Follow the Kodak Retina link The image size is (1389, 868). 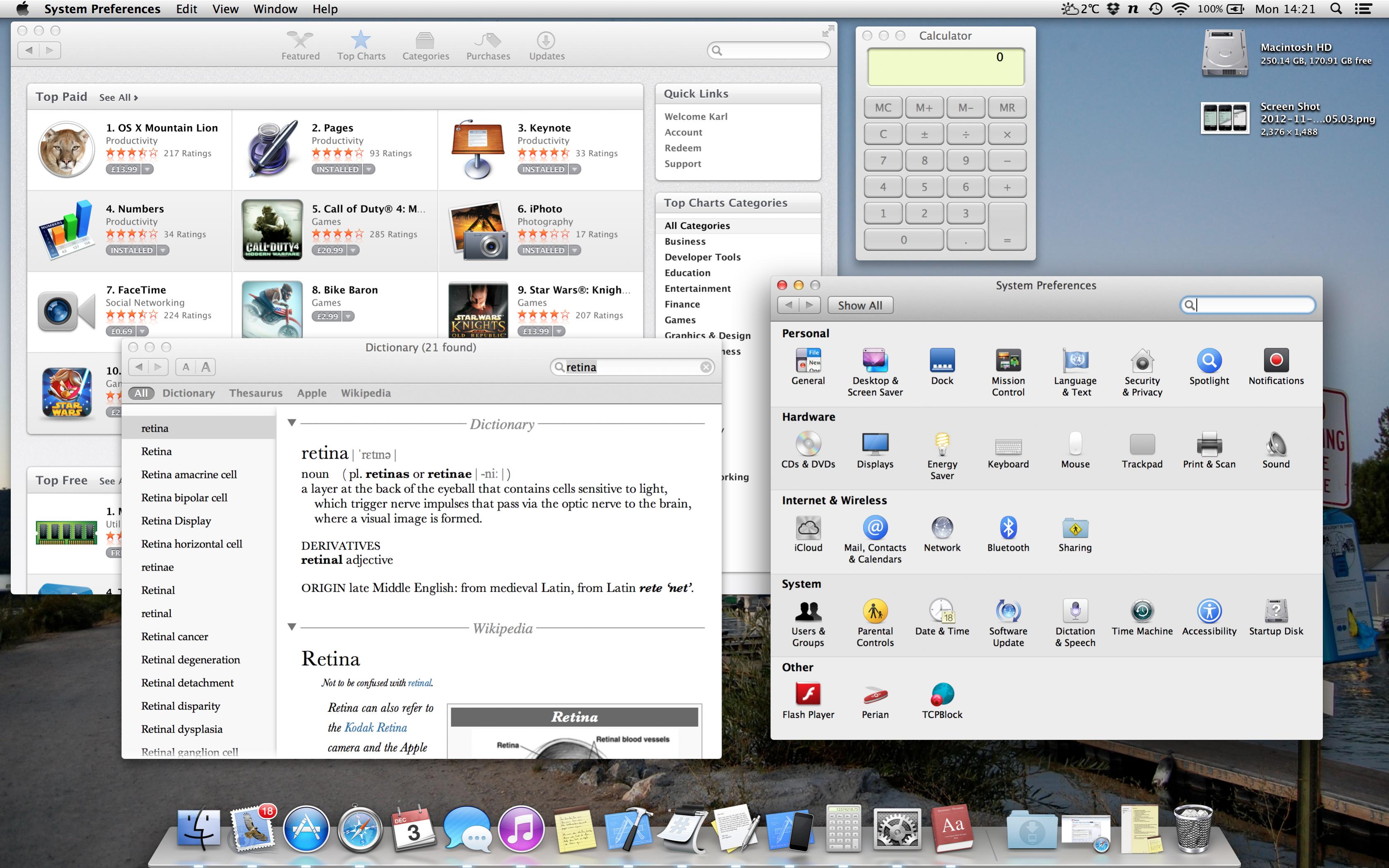375,727
